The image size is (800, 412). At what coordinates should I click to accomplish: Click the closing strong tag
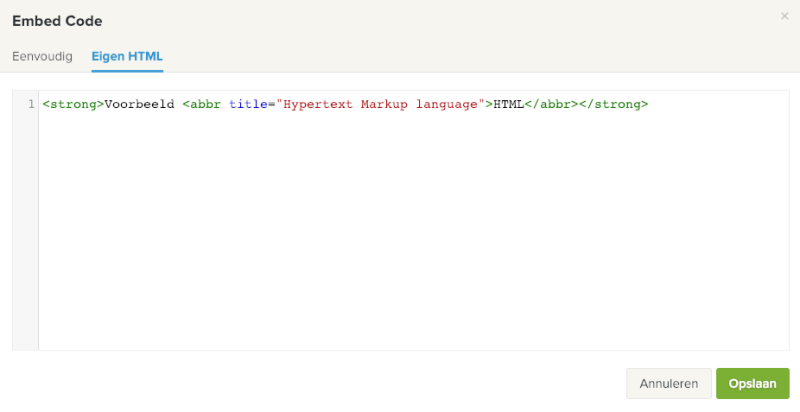tap(613, 104)
